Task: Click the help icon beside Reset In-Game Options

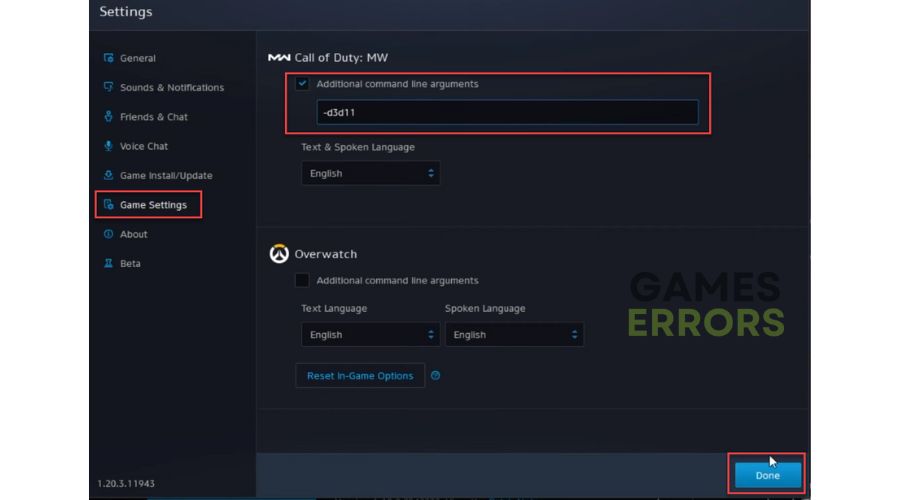Action: click(435, 375)
